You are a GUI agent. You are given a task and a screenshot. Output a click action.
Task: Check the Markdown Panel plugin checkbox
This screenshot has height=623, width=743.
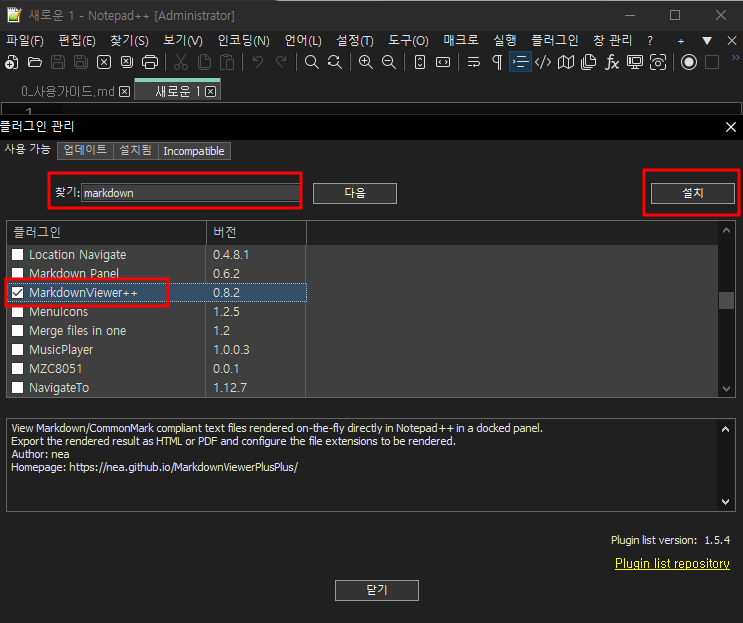tap(18, 273)
